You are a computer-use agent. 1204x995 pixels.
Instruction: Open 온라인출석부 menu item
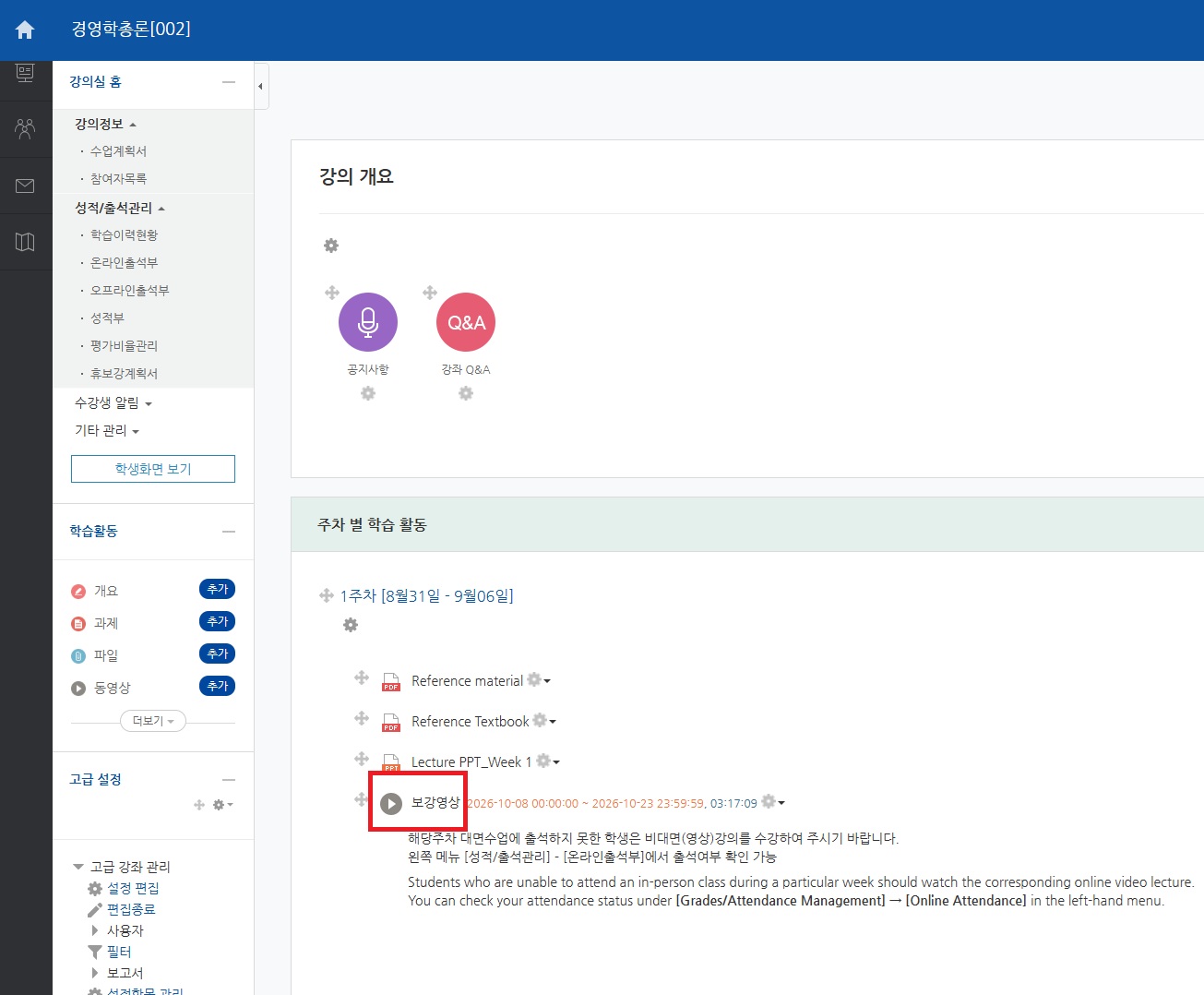pyautogui.click(x=124, y=262)
